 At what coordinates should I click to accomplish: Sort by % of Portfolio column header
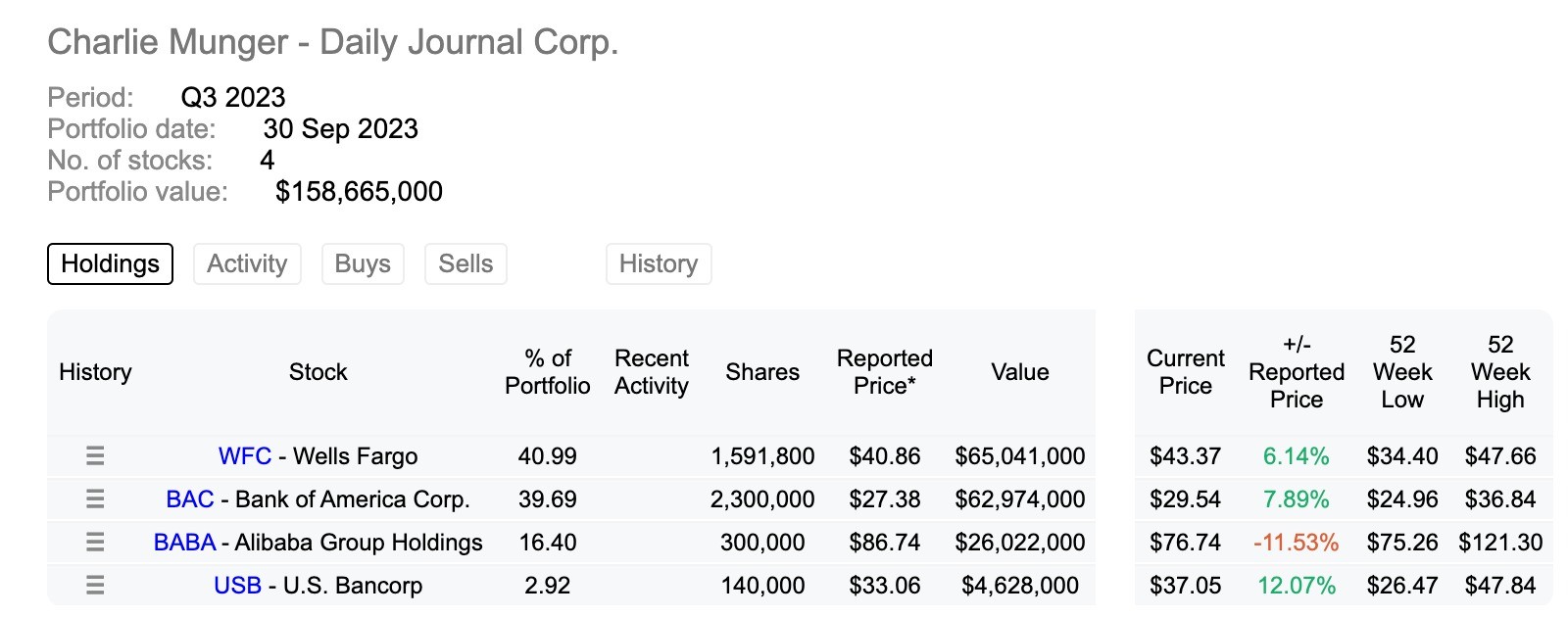click(x=548, y=372)
